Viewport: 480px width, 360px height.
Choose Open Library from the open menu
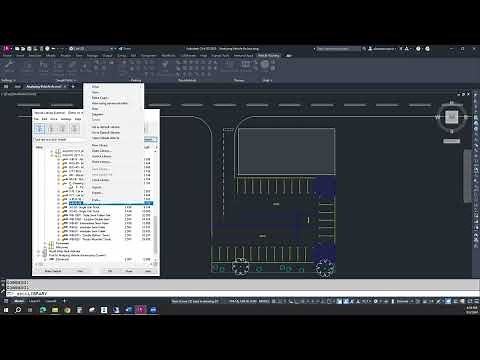click(x=101, y=151)
